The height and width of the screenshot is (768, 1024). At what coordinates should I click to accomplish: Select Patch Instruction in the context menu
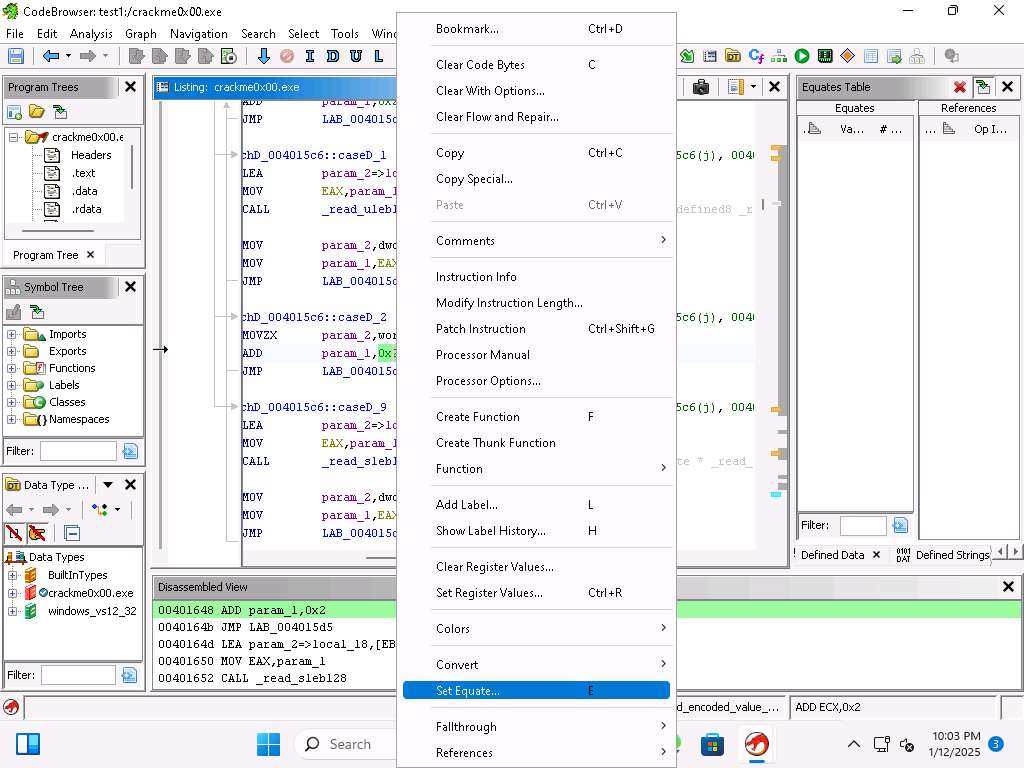click(480, 329)
